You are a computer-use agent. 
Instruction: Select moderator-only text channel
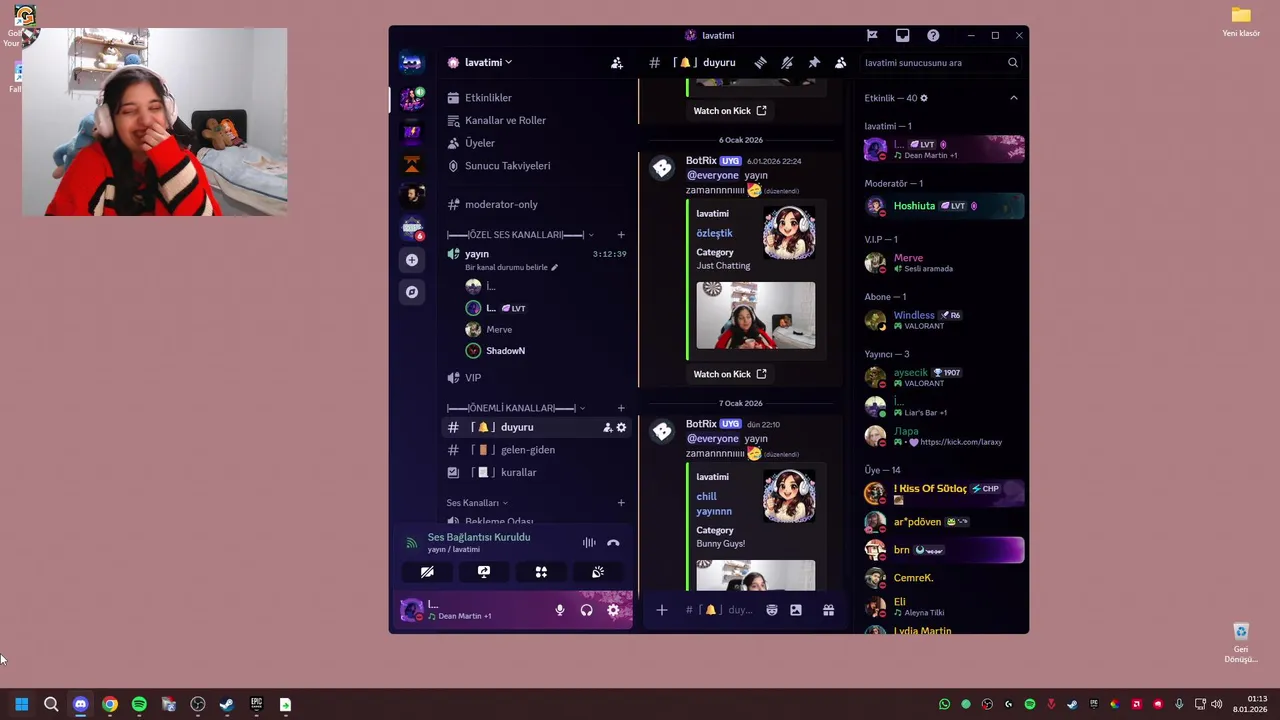point(537,204)
